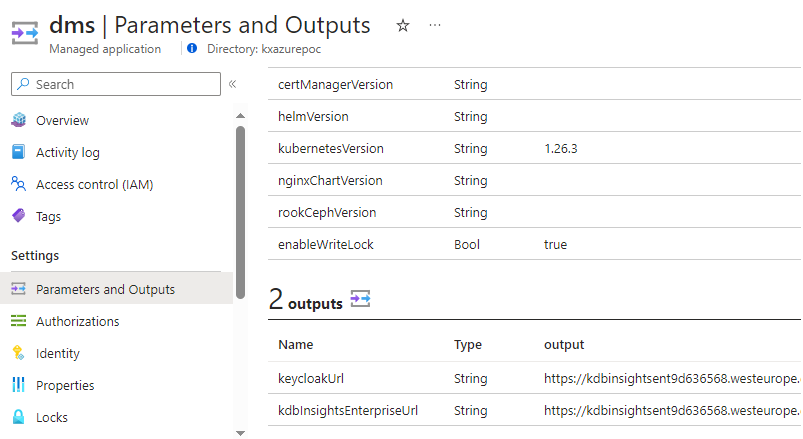Click the Identity key icon
This screenshot has height=439, width=803.
pyautogui.click(x=18, y=352)
